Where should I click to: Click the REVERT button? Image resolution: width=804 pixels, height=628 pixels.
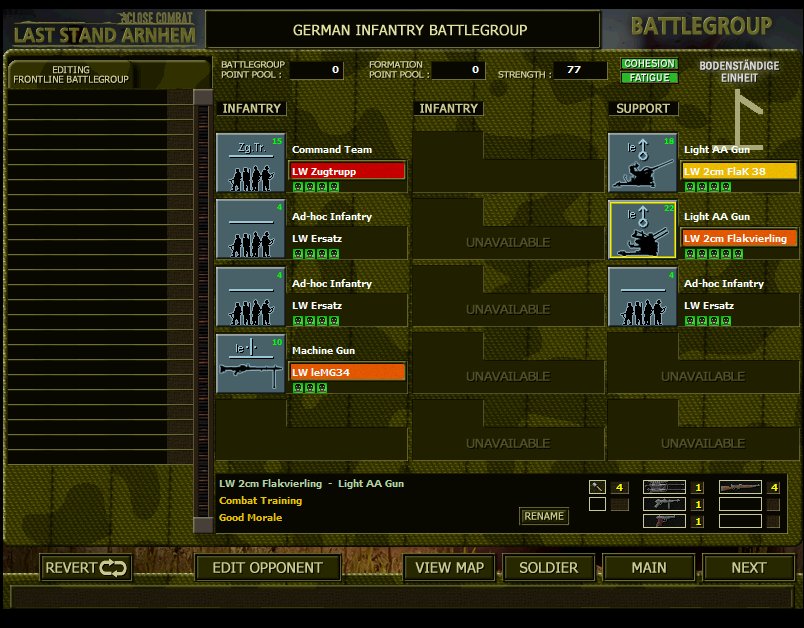[86, 568]
